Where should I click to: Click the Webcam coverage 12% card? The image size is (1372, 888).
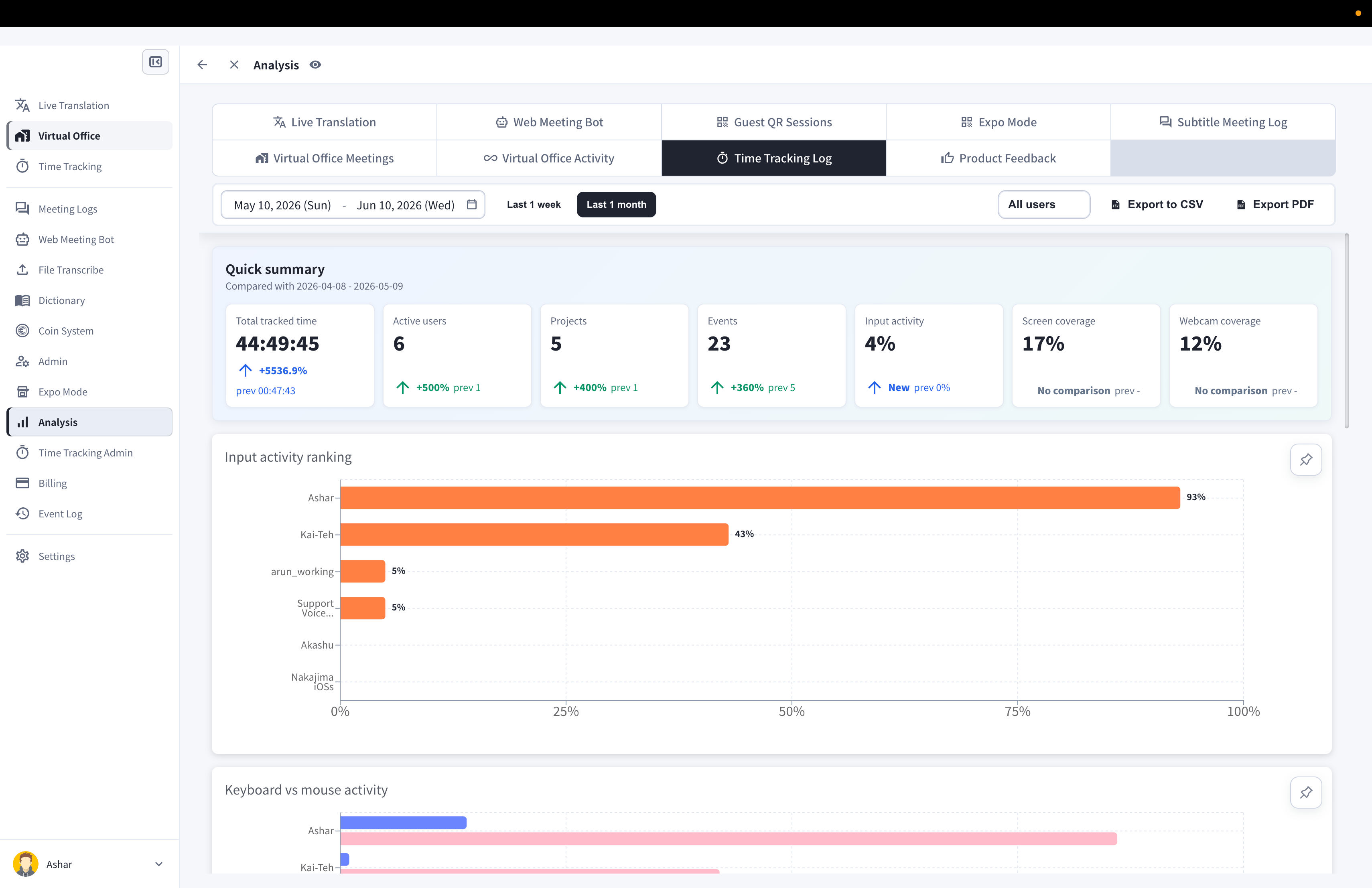tap(1244, 355)
